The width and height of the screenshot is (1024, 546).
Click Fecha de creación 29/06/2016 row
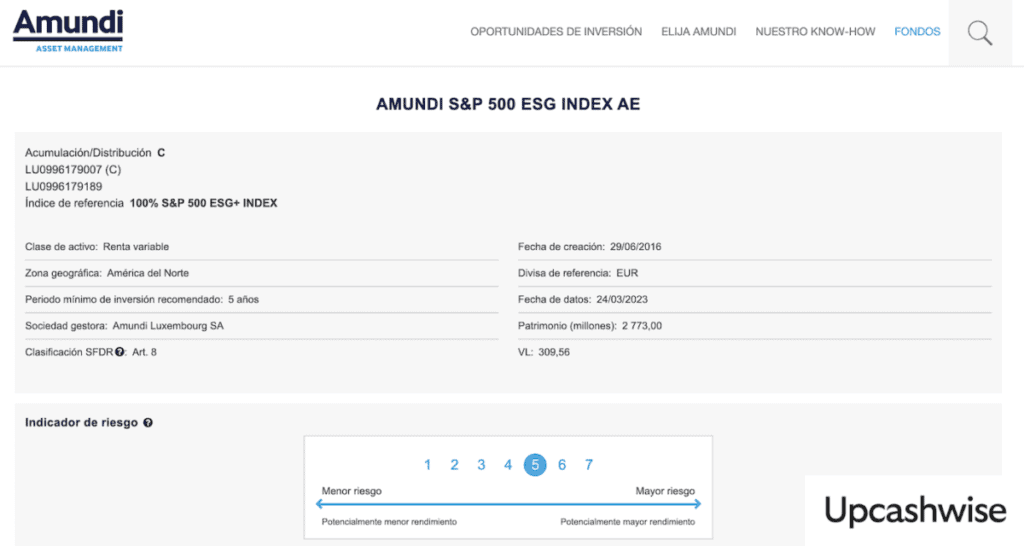click(755, 247)
